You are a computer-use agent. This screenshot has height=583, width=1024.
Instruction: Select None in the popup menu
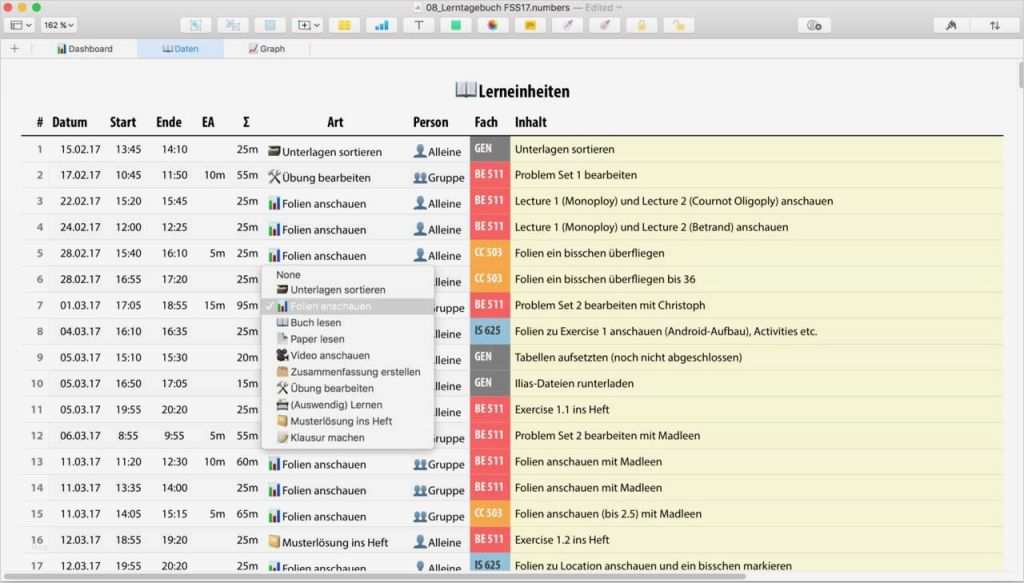tap(289, 274)
